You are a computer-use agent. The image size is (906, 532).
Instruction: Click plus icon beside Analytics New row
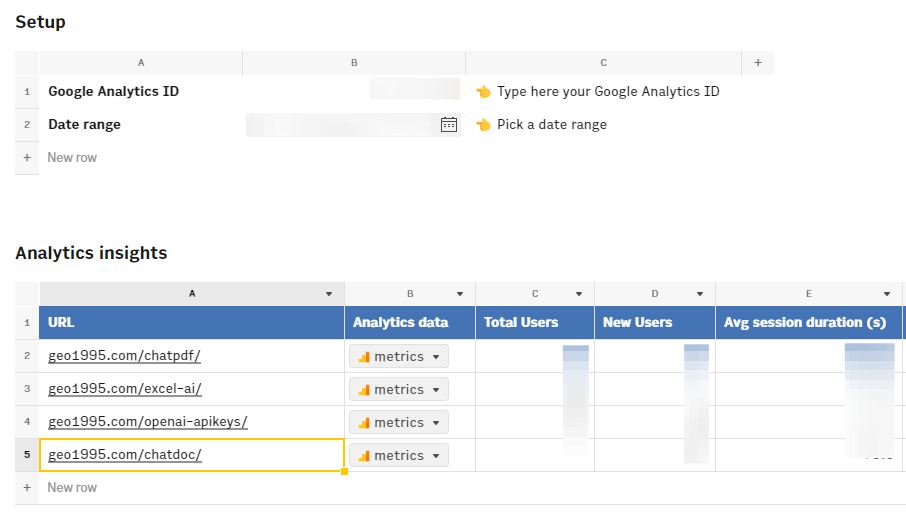pyautogui.click(x=27, y=488)
